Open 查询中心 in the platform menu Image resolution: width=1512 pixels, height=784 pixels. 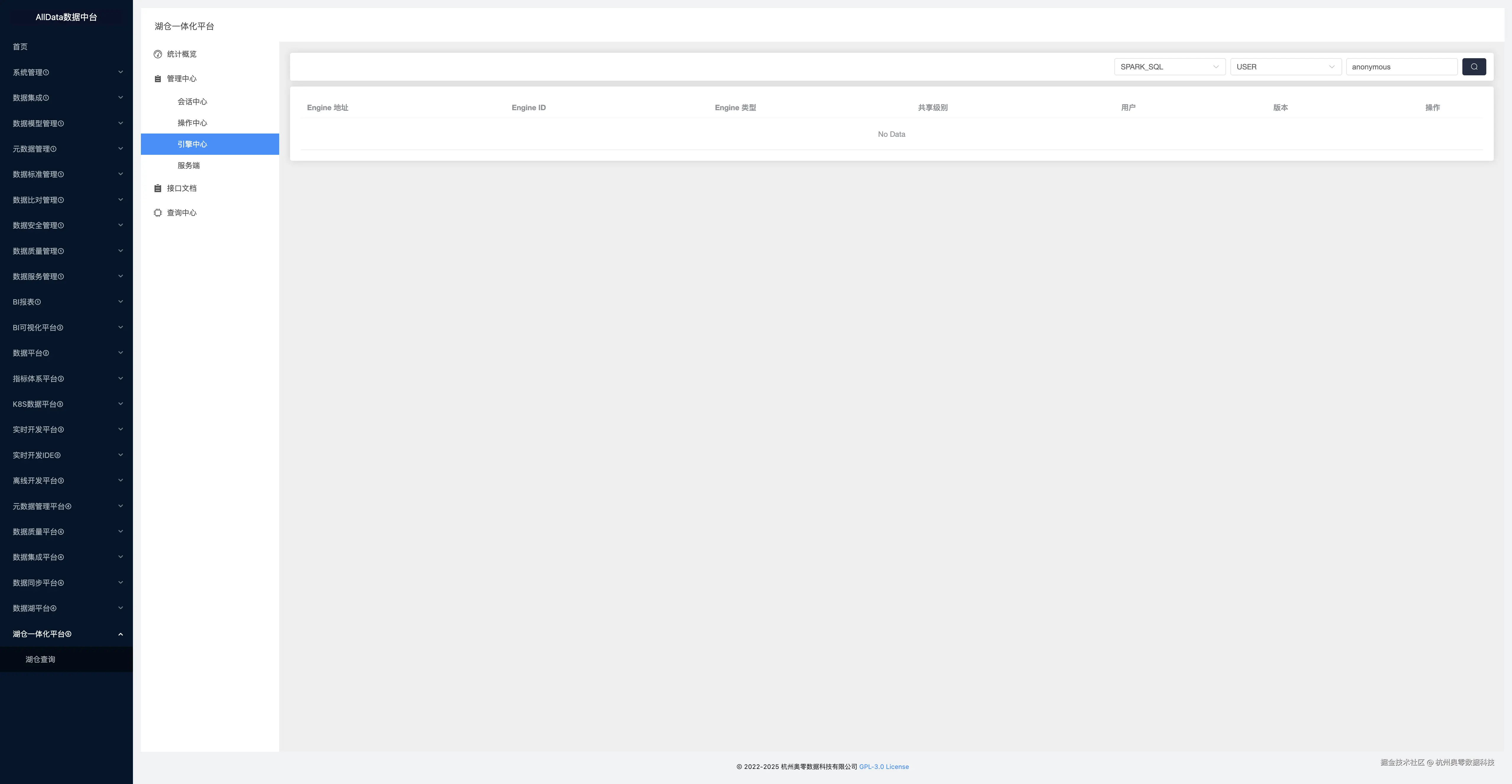pos(209,213)
